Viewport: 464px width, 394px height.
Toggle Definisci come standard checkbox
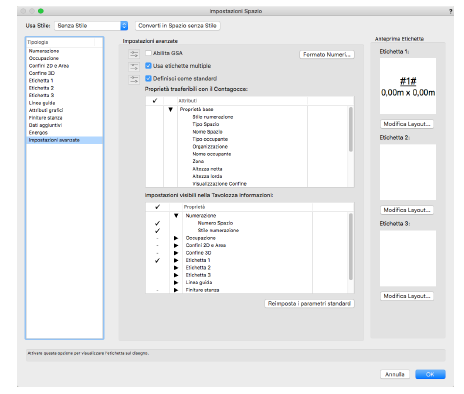[149, 78]
